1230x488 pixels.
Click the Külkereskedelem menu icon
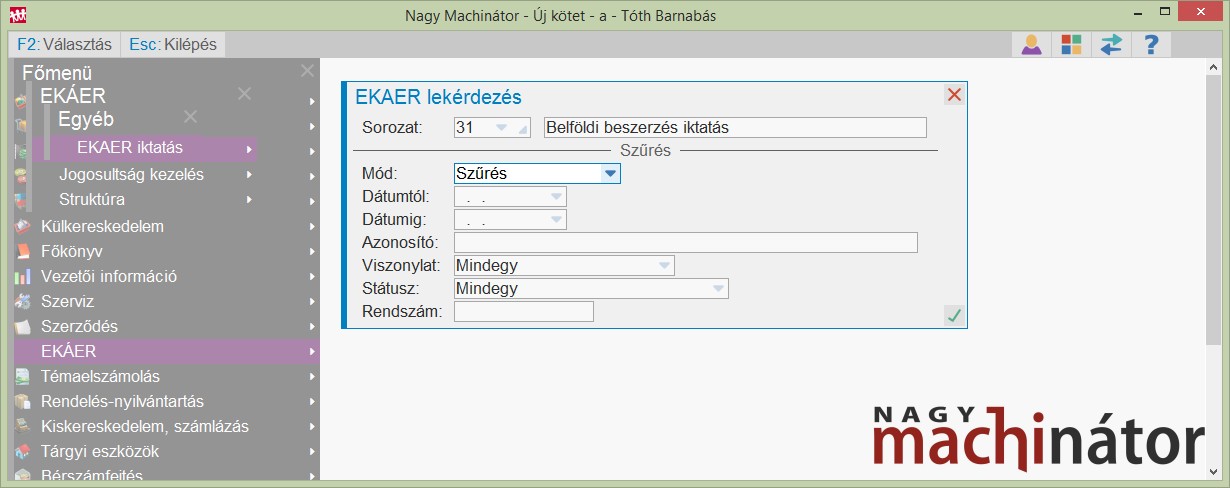(23, 227)
